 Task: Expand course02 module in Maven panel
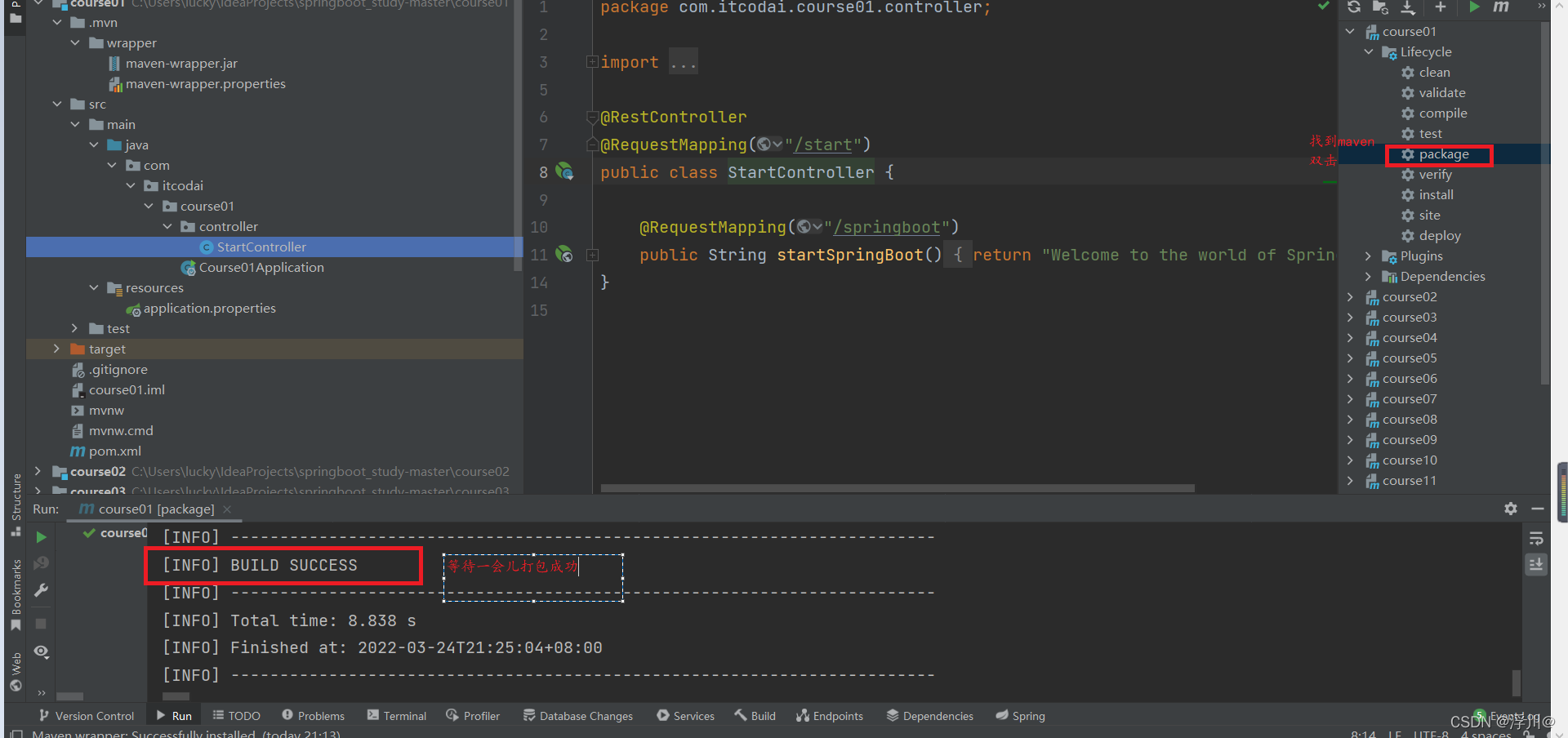tap(1350, 297)
